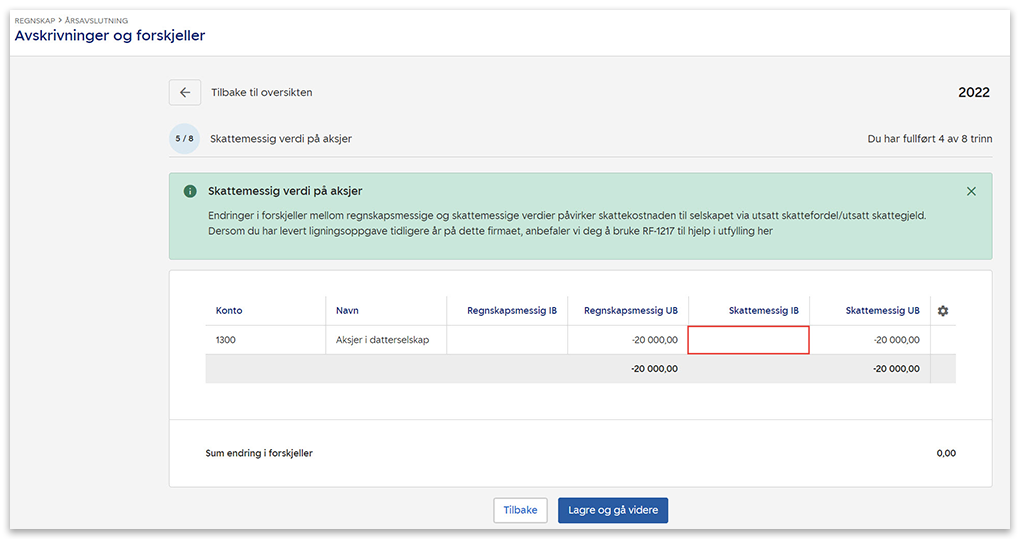Click the Skattemessig IB input field
Screen dimensions: 1020x539
pyautogui.click(x=748, y=340)
